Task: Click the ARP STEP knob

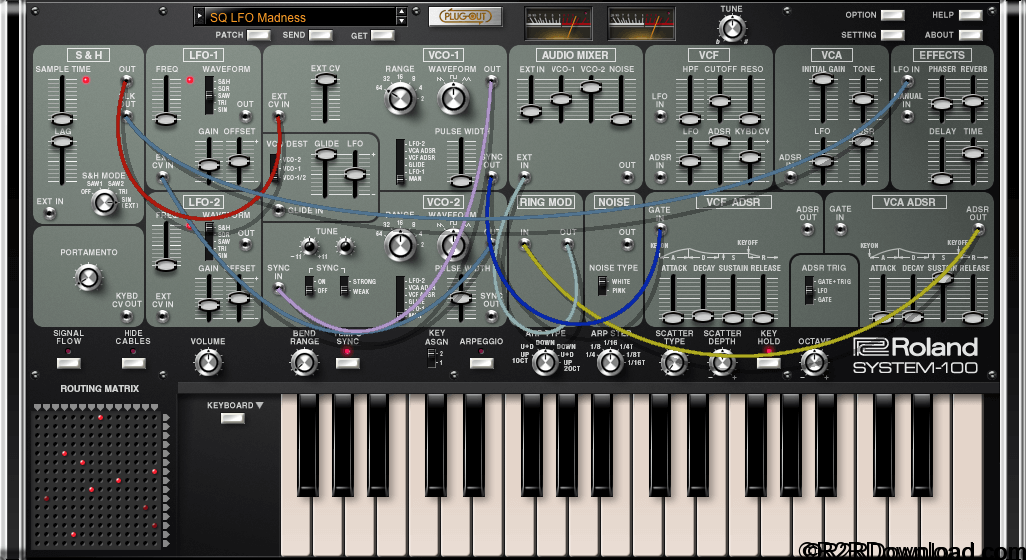Action: click(x=610, y=362)
